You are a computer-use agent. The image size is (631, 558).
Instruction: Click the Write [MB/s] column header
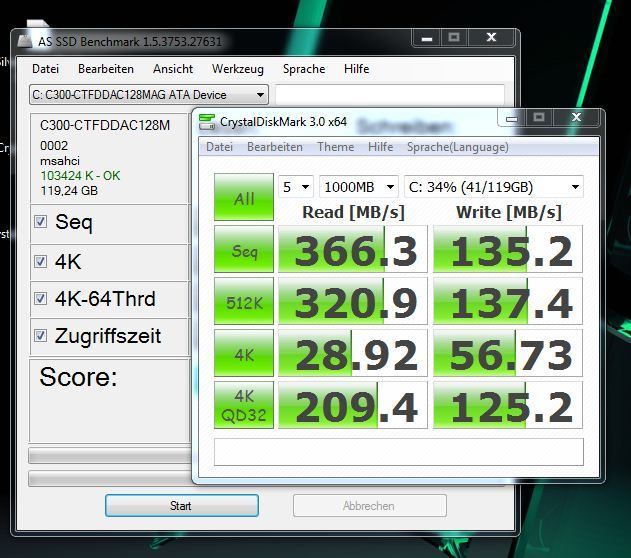coord(509,212)
